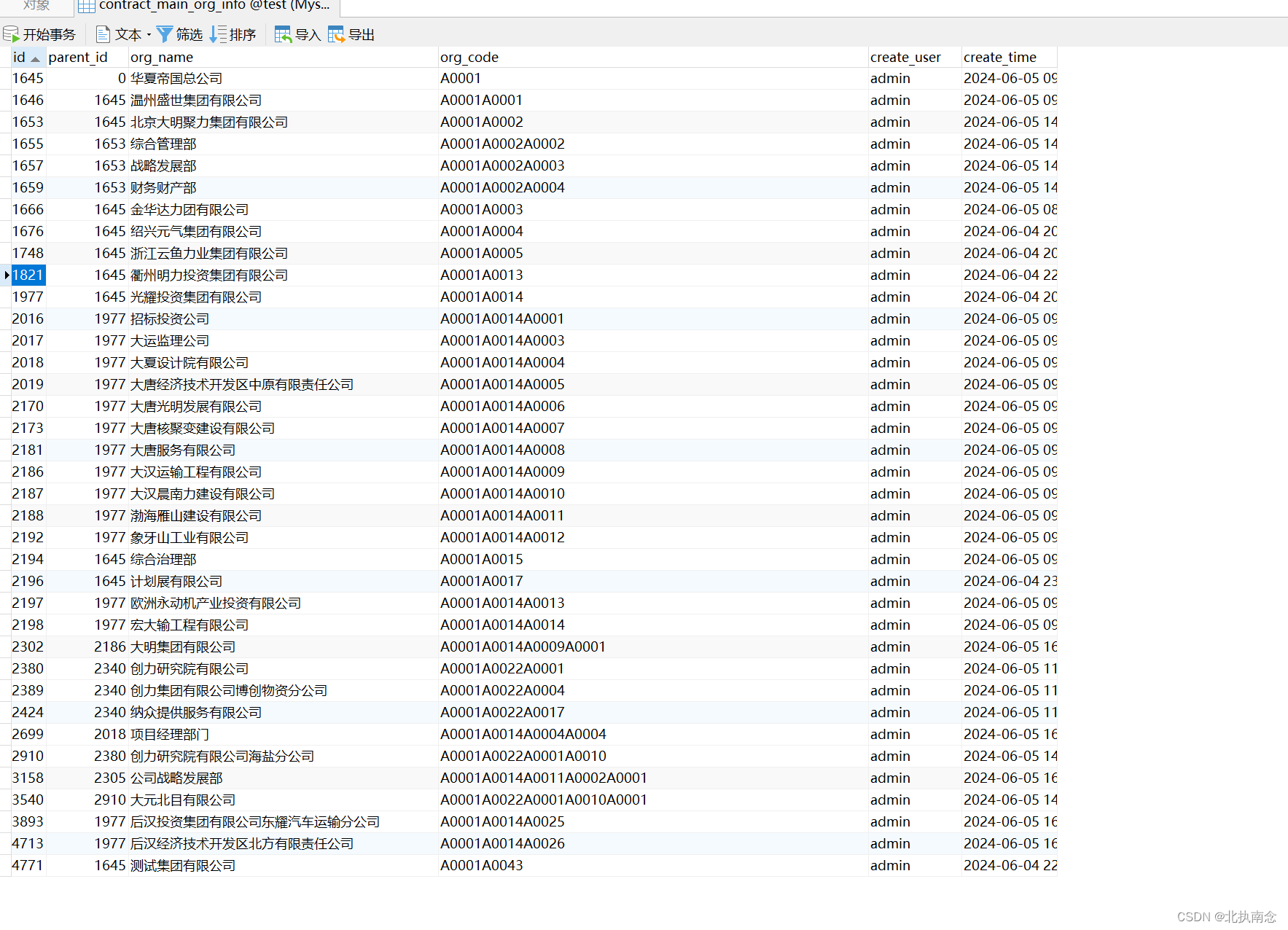This screenshot has width=1288, height=930.
Task: Click parent_id cell 2305 in row 3158
Action: click(x=87, y=778)
